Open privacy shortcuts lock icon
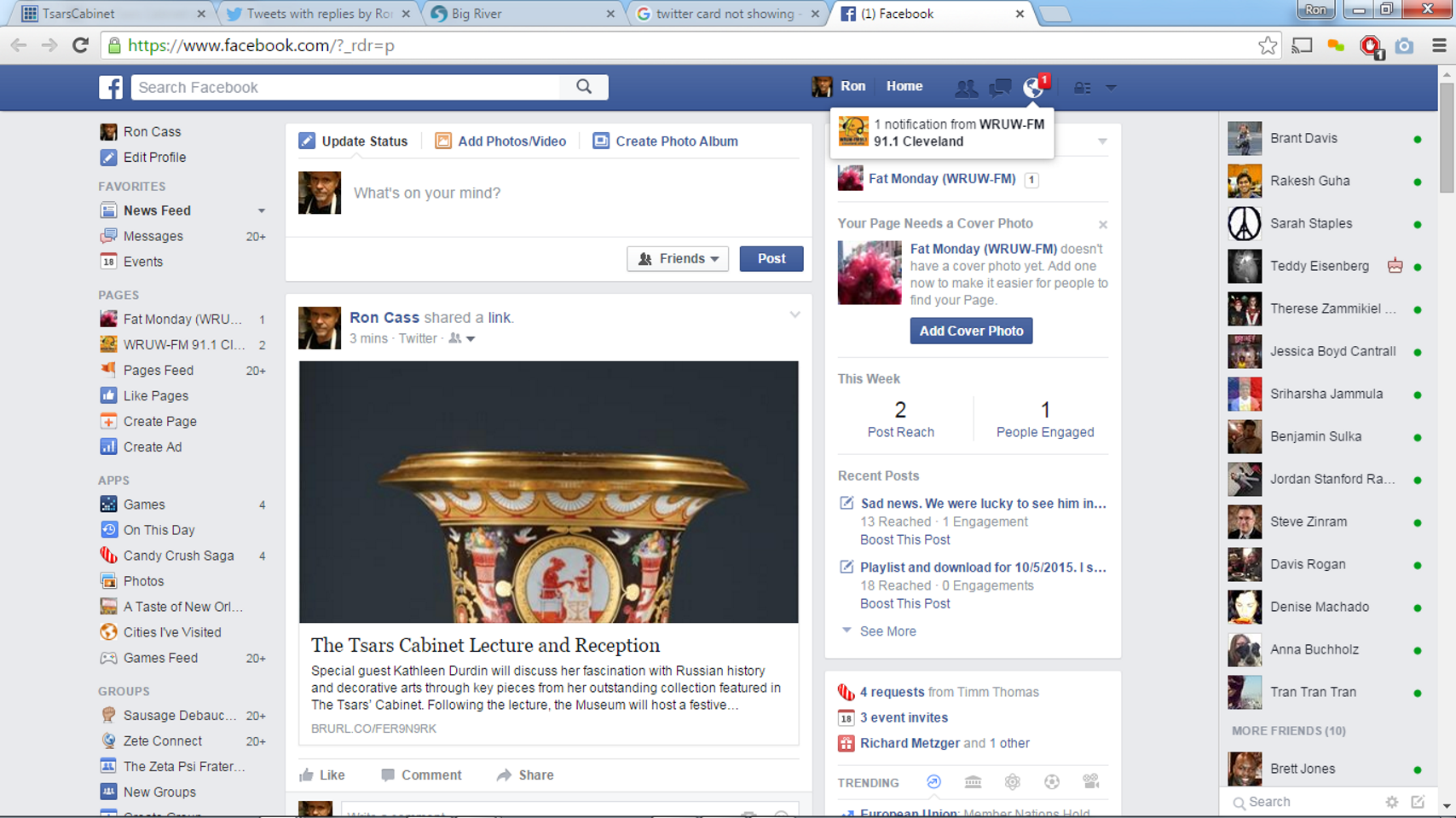The width and height of the screenshot is (1456, 818). [x=1083, y=87]
